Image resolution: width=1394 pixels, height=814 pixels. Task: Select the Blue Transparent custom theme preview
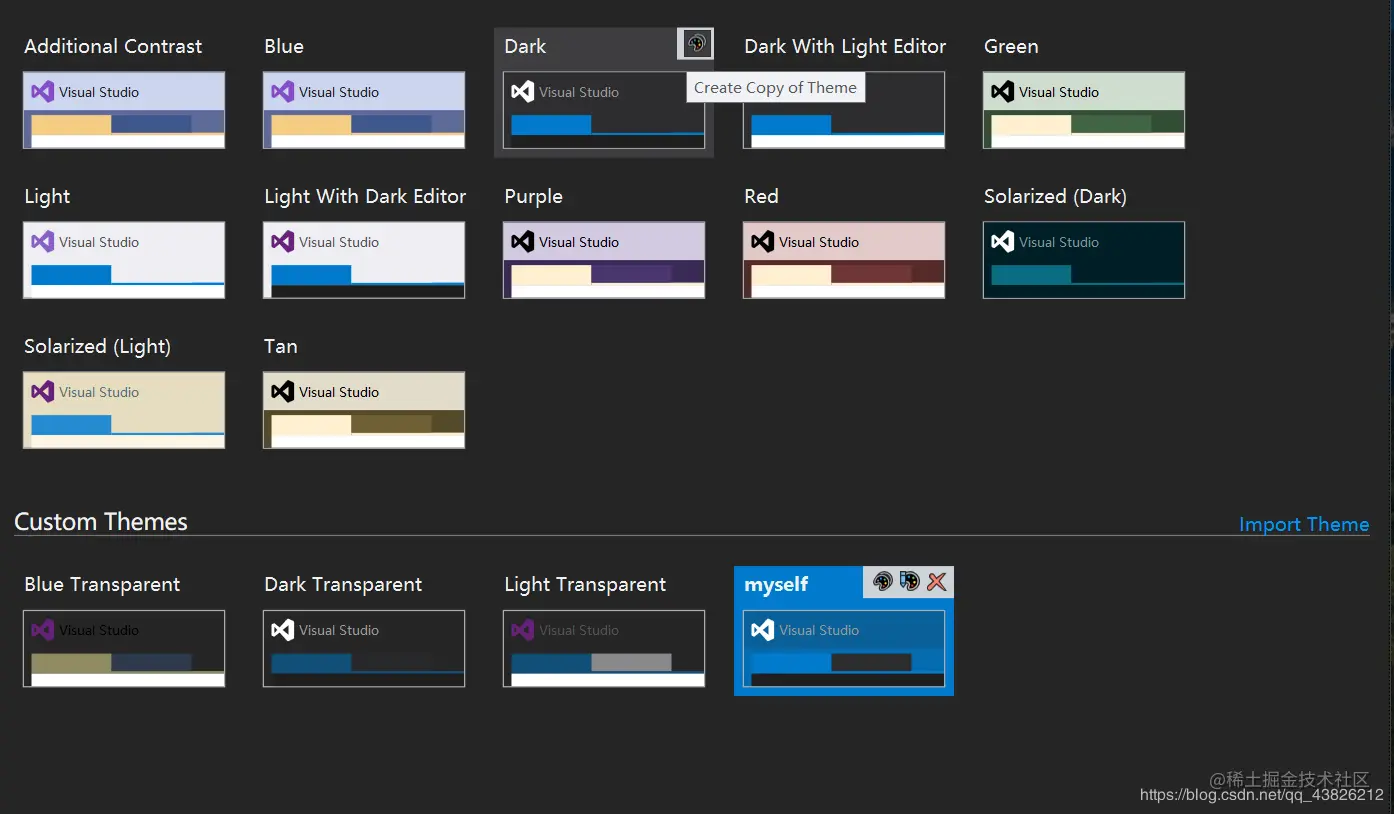124,649
